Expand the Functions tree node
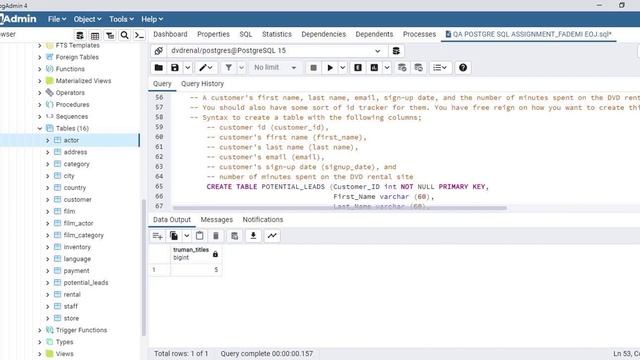Image resolution: width=640 pixels, height=360 pixels. 40,69
